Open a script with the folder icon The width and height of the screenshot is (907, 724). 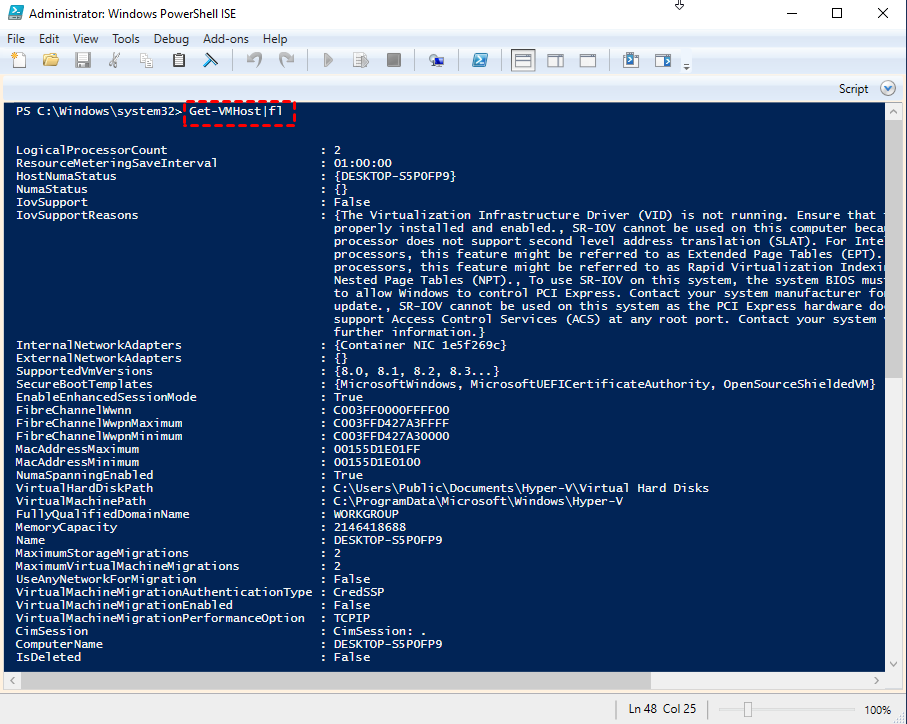(x=51, y=61)
